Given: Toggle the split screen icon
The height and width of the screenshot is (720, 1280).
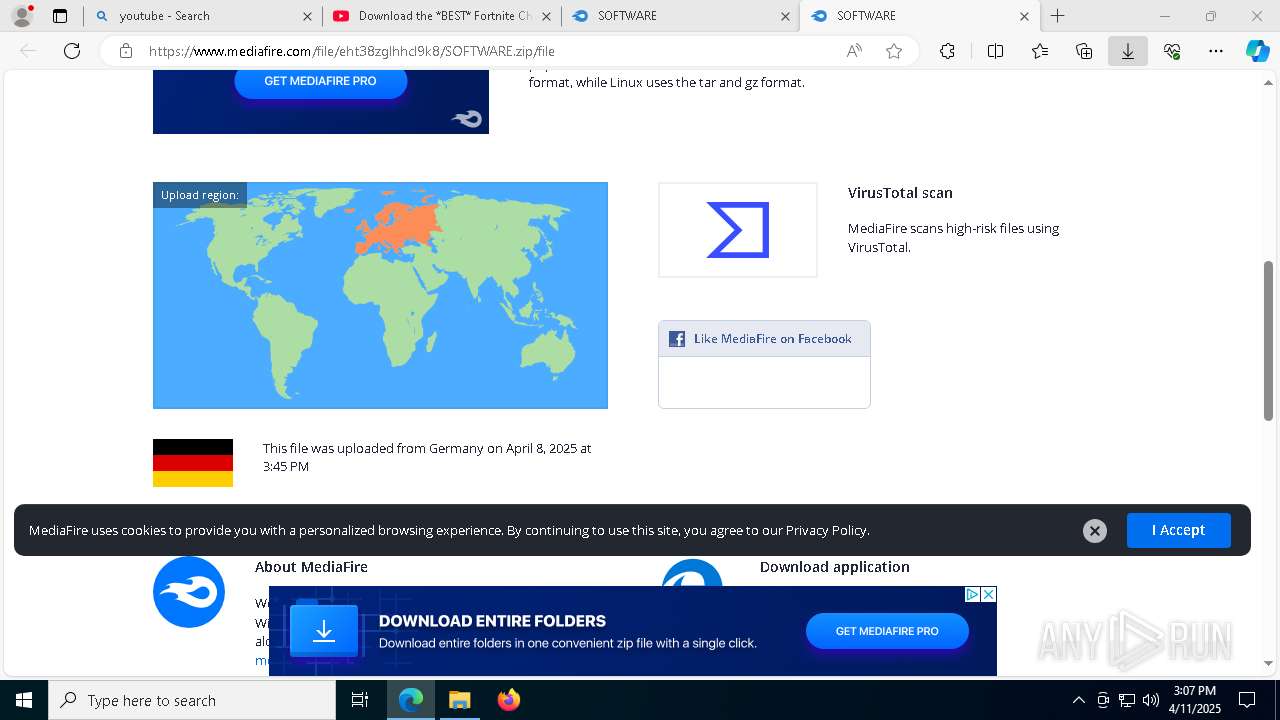Looking at the screenshot, I should pos(995,51).
